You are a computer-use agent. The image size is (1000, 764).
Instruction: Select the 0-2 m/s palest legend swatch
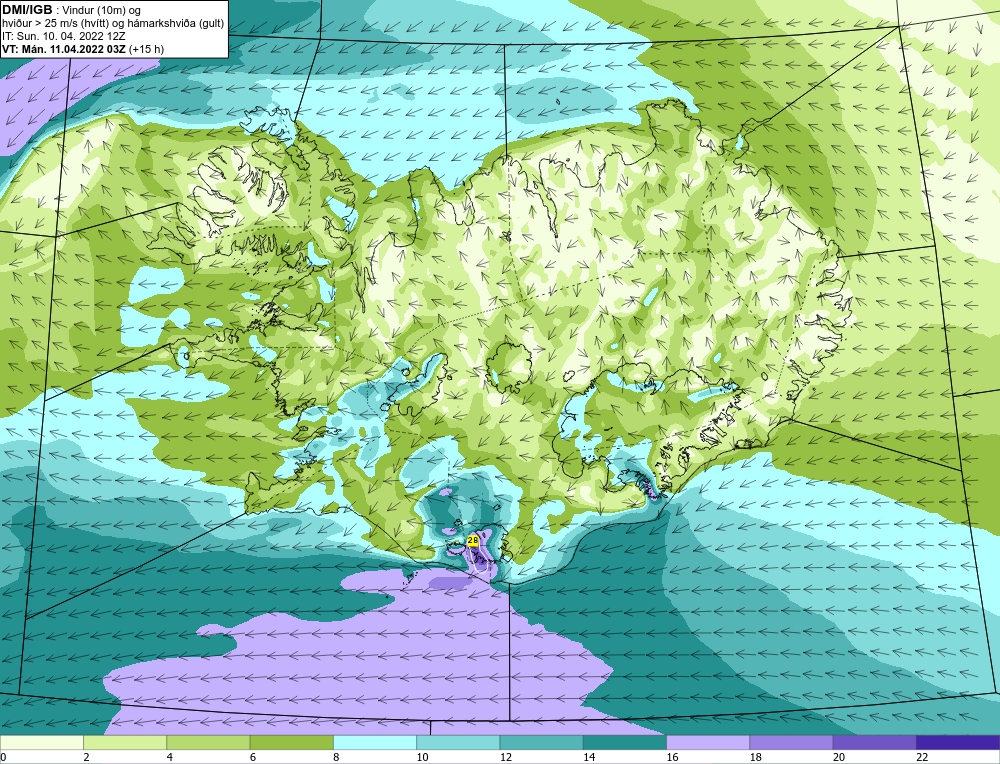point(41,743)
